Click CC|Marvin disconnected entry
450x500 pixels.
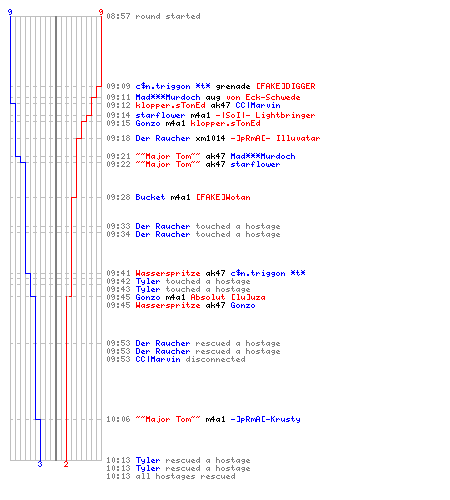[x=190, y=359]
